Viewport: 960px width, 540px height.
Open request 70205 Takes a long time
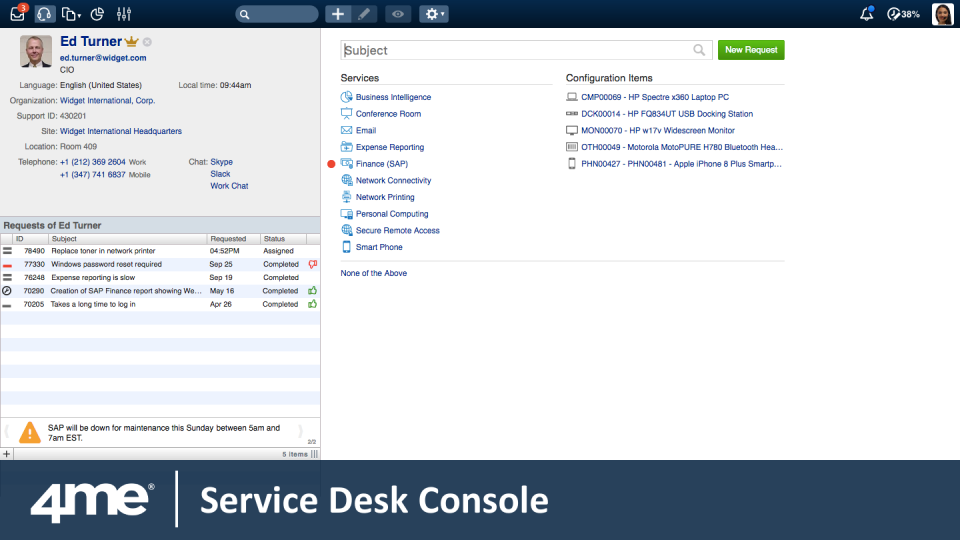coord(160,304)
